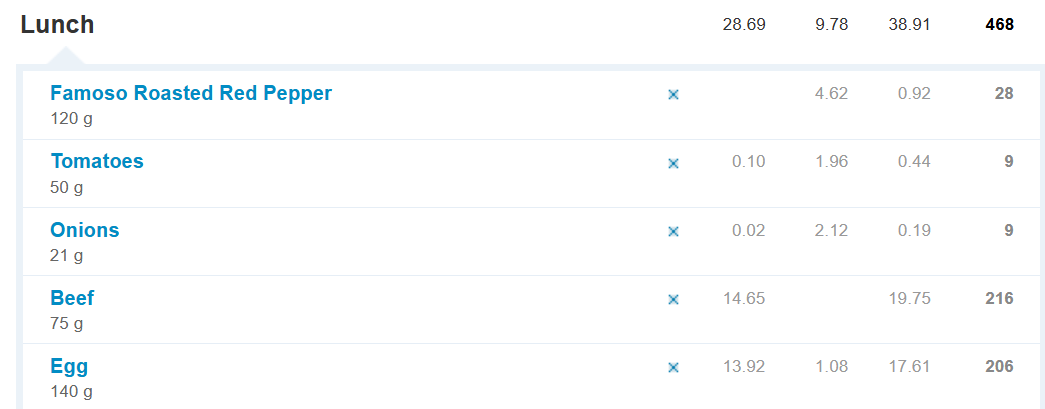Click the 120 g serving of red pepper
Image resolution: width=1045 pixels, height=409 pixels.
tap(71, 118)
